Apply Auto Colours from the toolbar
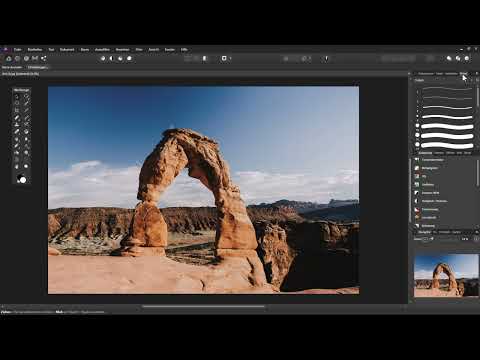The height and width of the screenshot is (360, 480). coord(120,58)
